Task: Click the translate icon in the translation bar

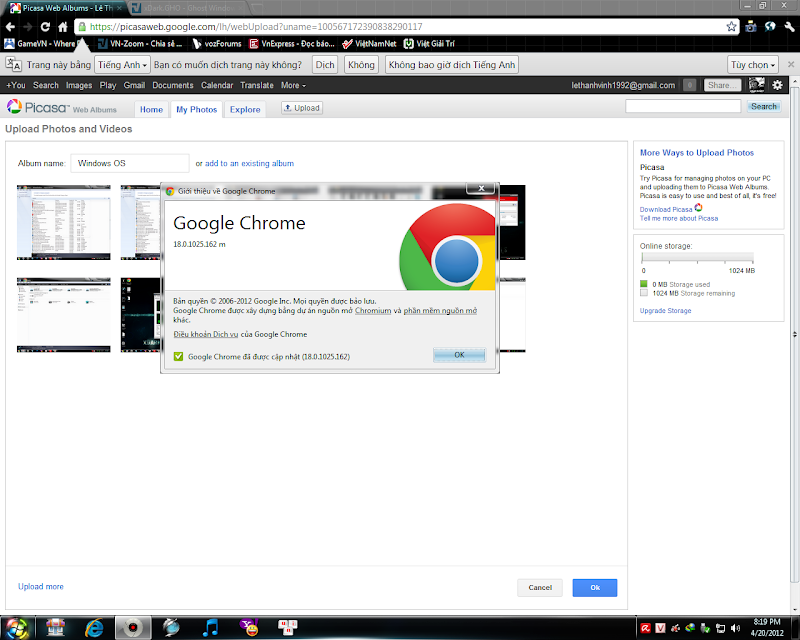Action: pyautogui.click(x=13, y=65)
